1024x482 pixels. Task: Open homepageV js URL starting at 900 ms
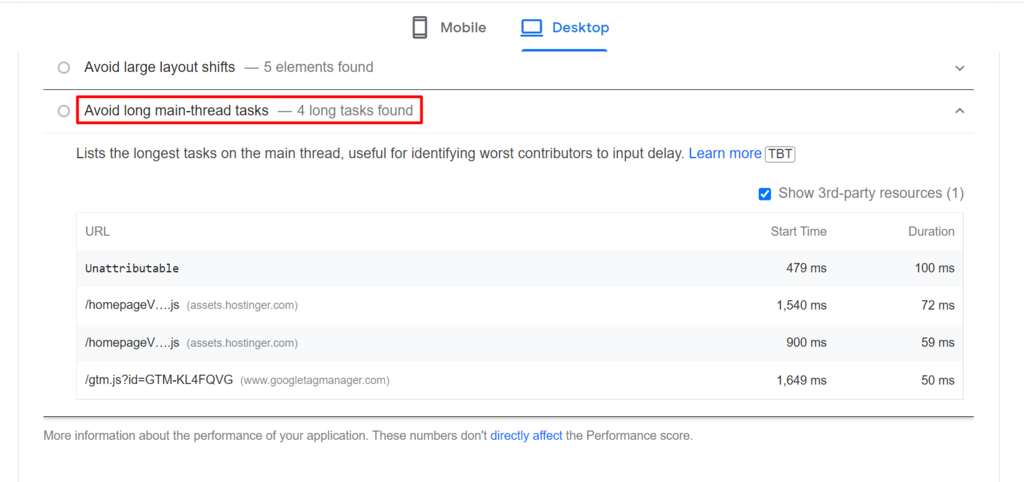[x=132, y=343]
